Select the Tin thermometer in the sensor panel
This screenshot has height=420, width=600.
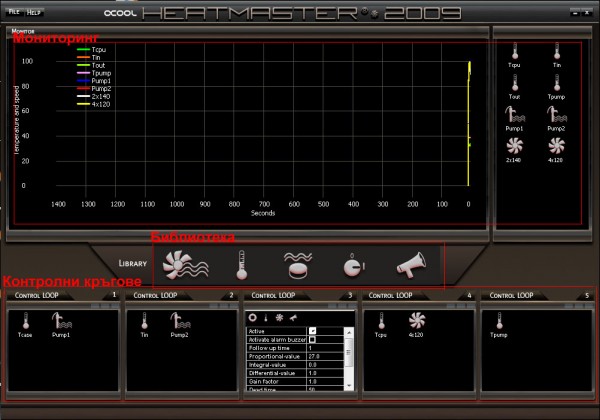click(557, 51)
